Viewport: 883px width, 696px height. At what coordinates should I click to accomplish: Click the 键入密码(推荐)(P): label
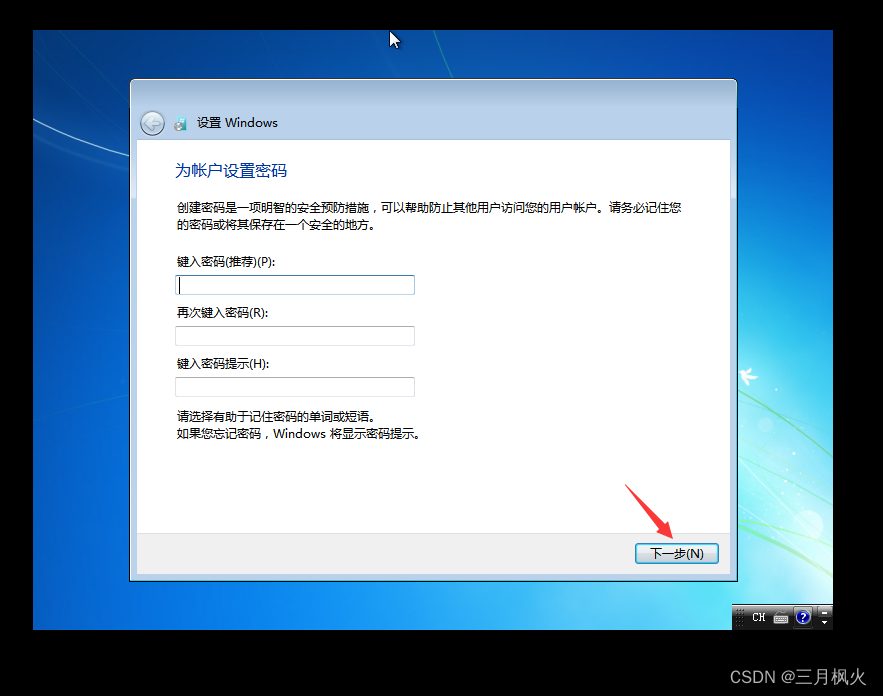tap(226, 262)
